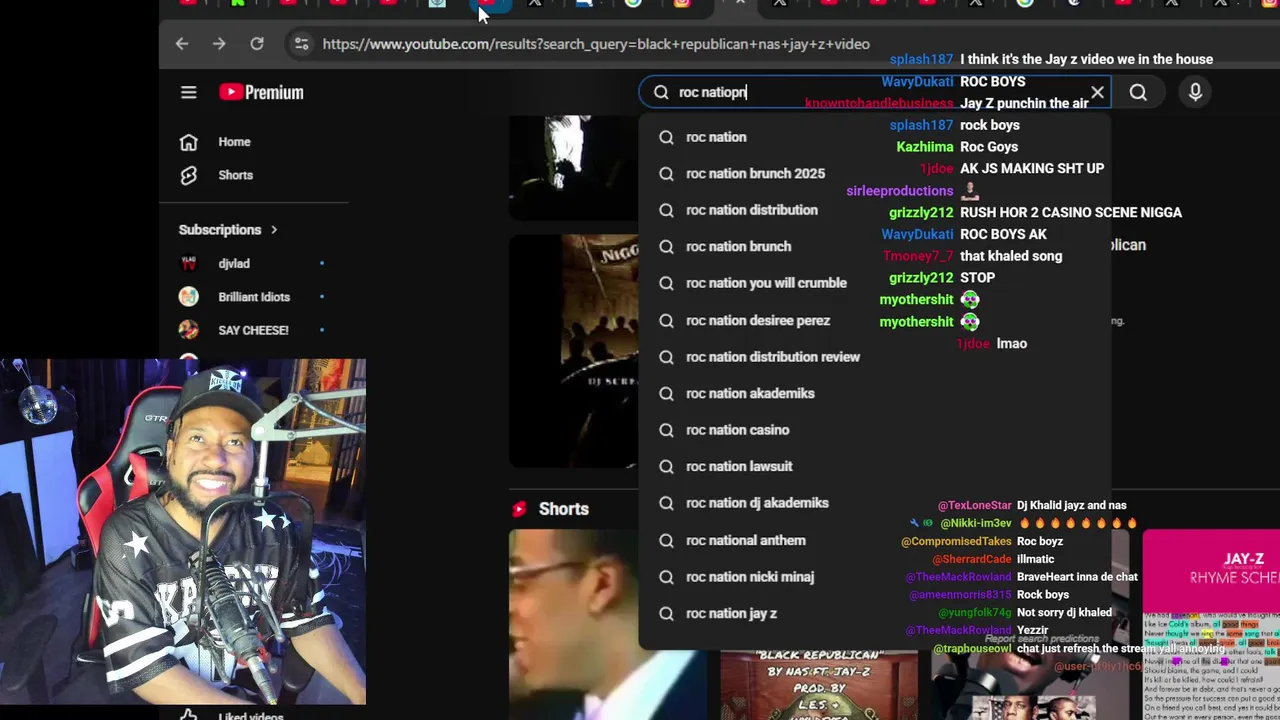The width and height of the screenshot is (1280, 720).
Task: Click the YouTube Premium logo
Action: (x=261, y=92)
